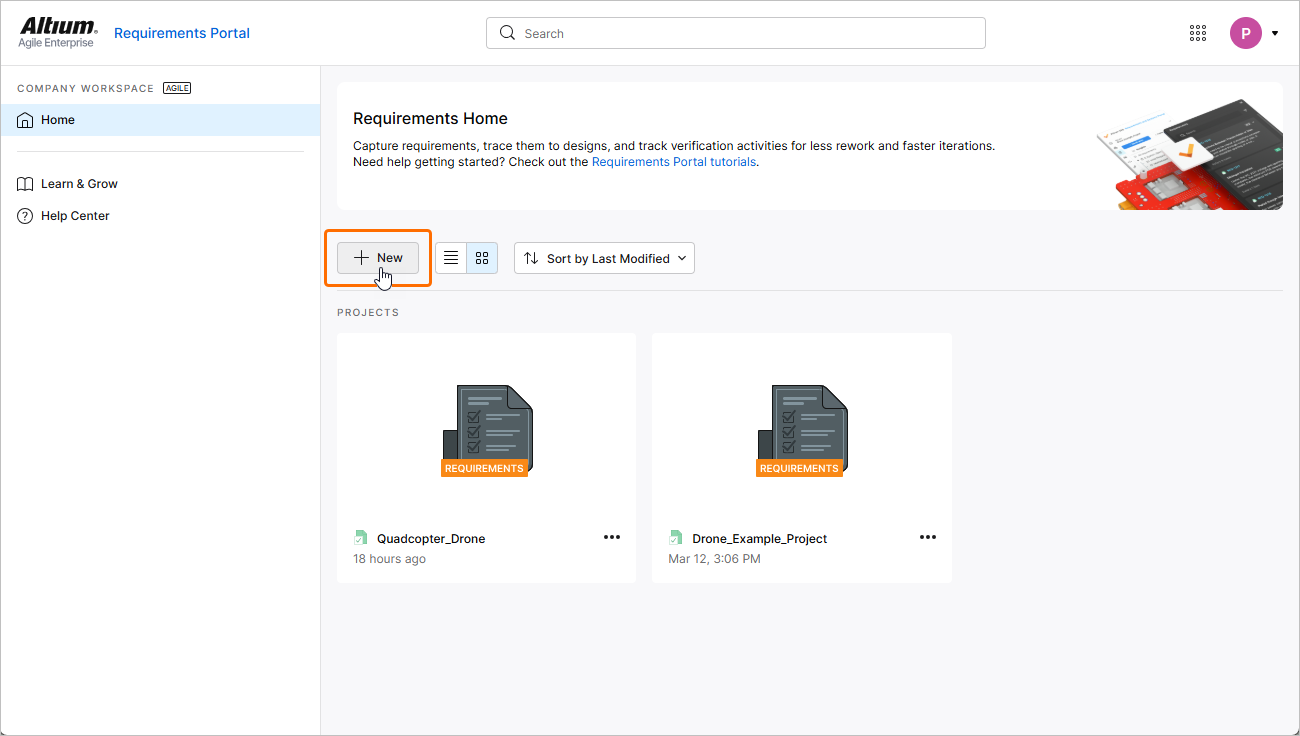The image size is (1300, 736).
Task: Open options menu for Quadcopter_Drone project
Action: (612, 537)
